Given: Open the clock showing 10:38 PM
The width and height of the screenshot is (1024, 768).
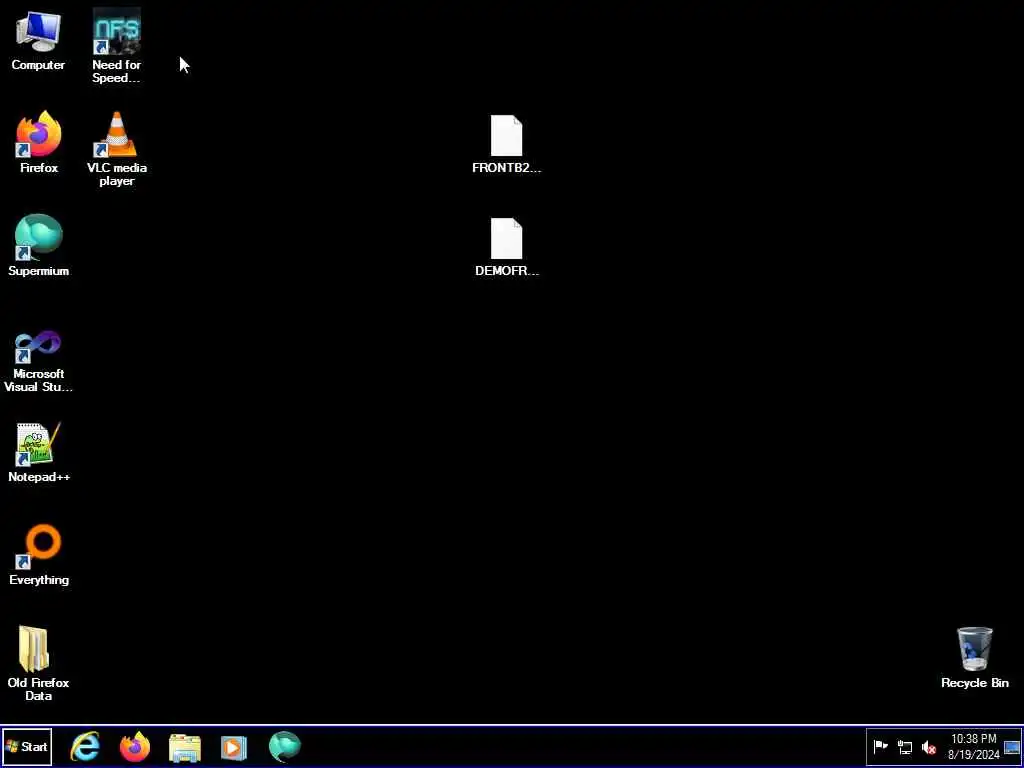Looking at the screenshot, I should point(974,746).
